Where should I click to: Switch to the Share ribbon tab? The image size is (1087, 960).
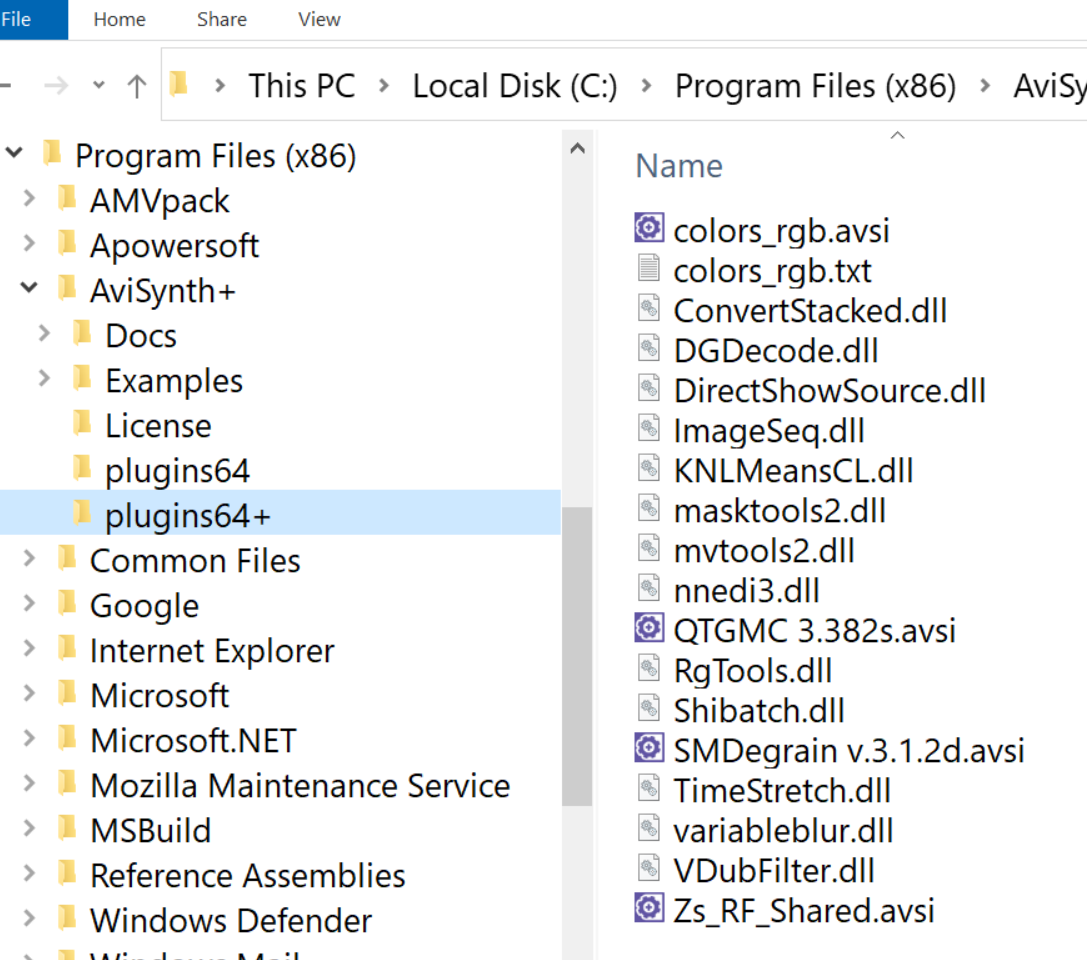point(222,19)
